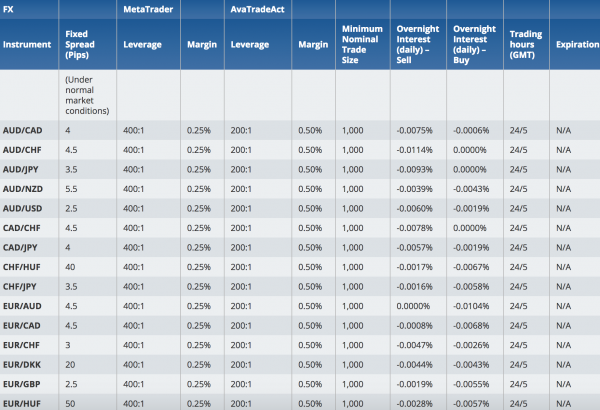
Task: Click the CAD/CHF instrument name
Action: 21,228
